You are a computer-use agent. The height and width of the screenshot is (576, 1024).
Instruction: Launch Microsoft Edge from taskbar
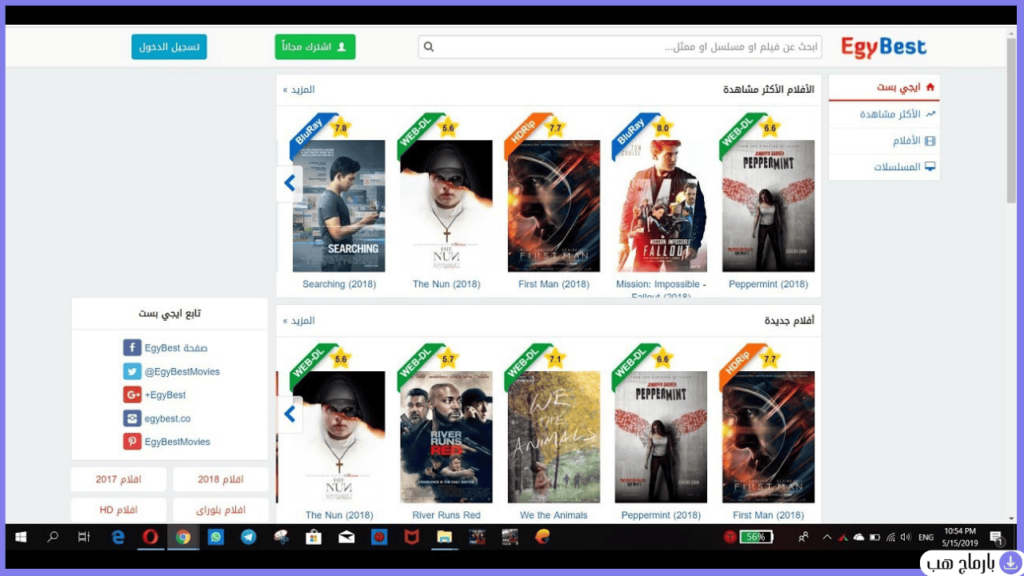(118, 537)
